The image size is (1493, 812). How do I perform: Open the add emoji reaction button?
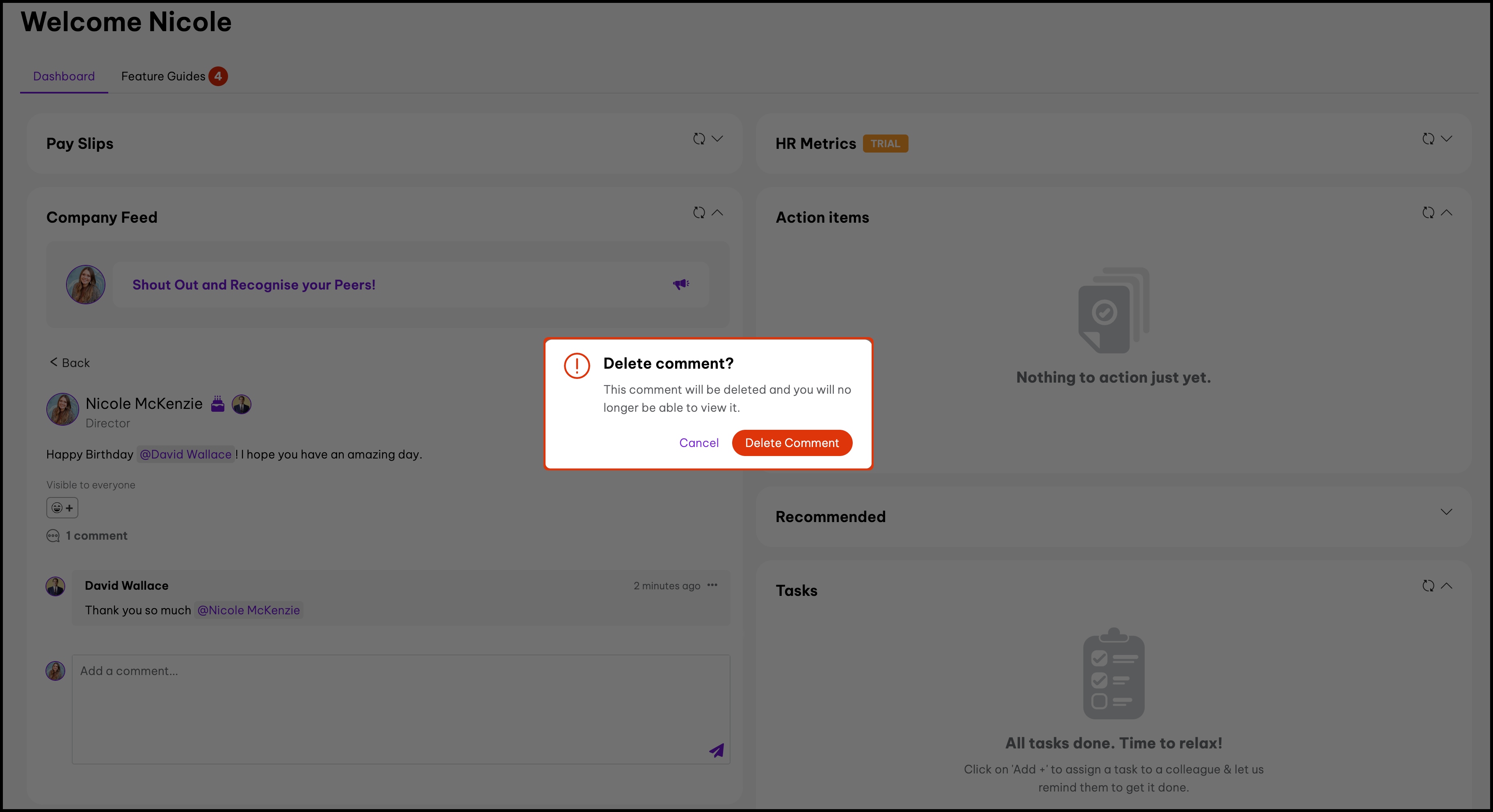pos(62,508)
